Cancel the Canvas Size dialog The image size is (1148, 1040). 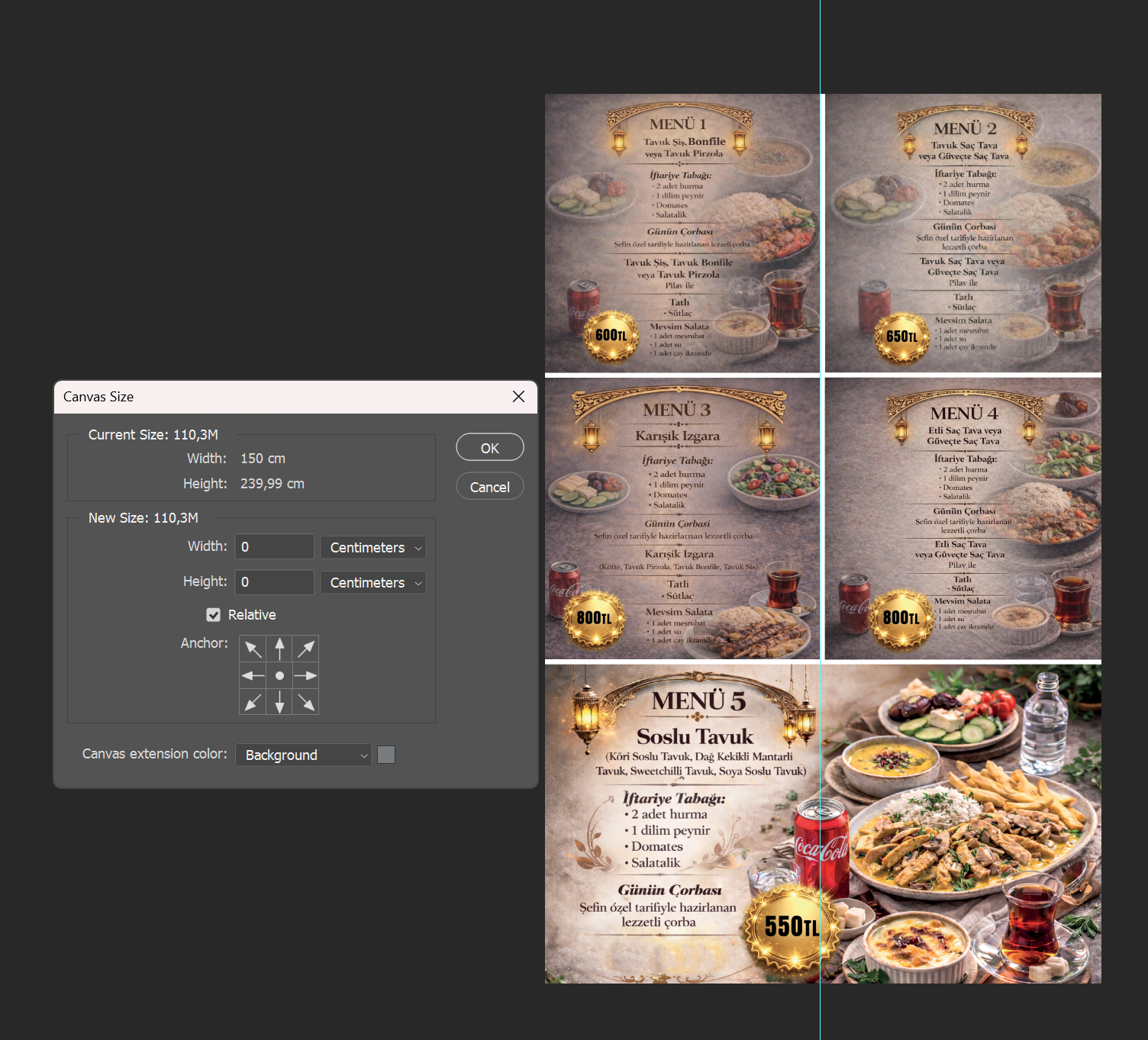click(x=489, y=487)
